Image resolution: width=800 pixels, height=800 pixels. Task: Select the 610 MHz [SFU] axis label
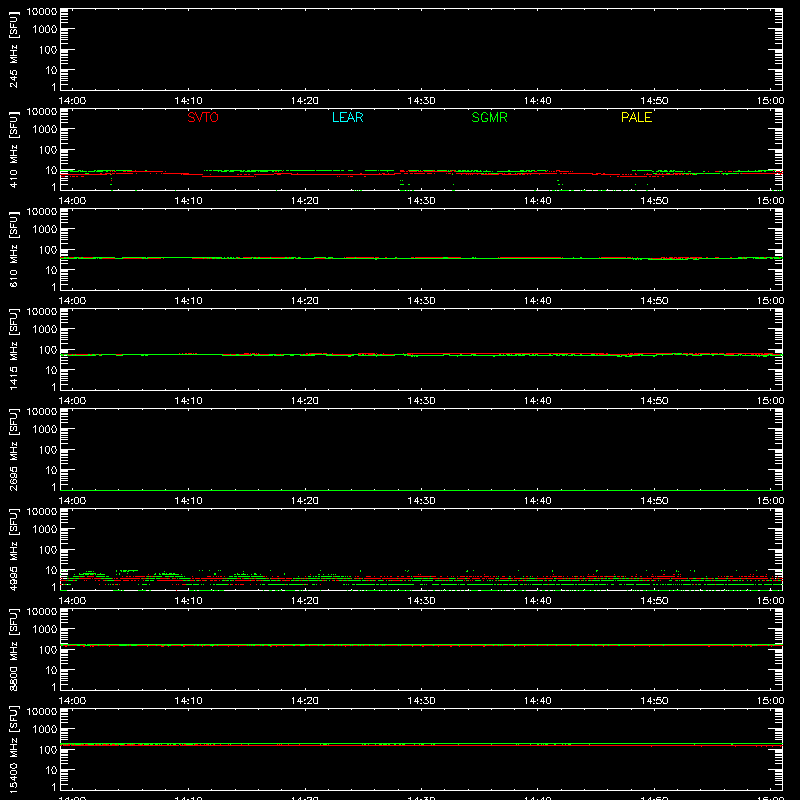click(x=13, y=250)
